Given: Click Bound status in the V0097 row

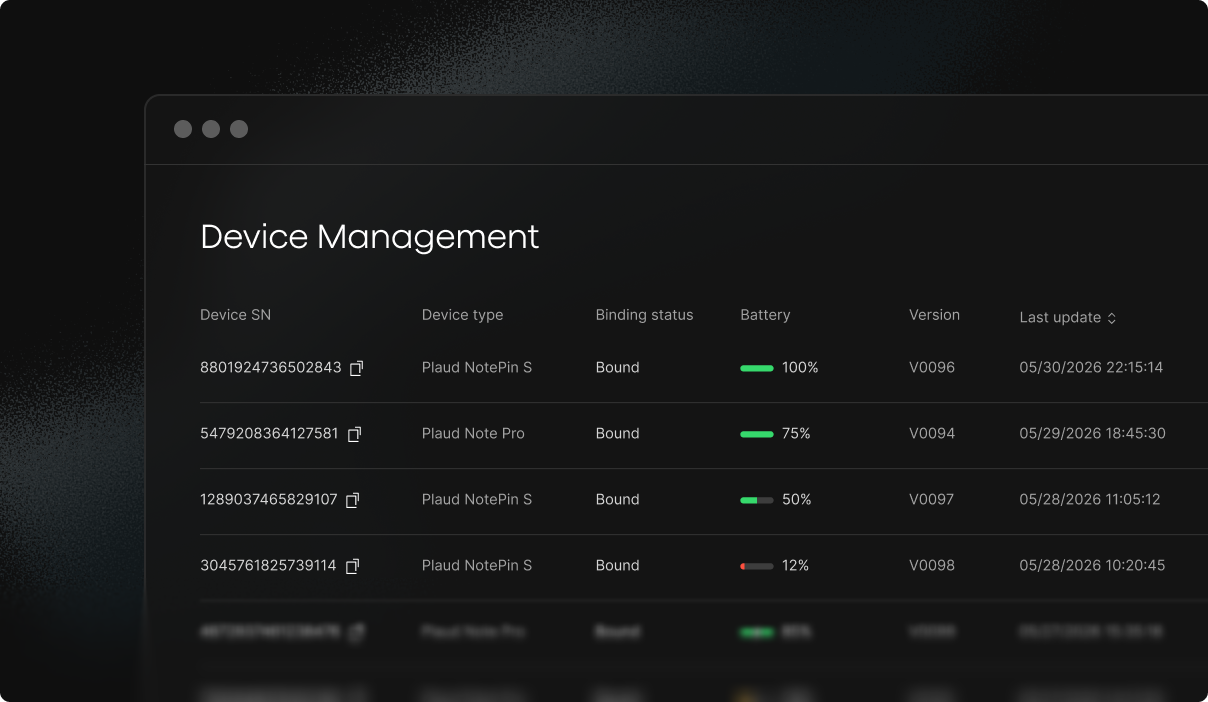Looking at the screenshot, I should [x=617, y=500].
